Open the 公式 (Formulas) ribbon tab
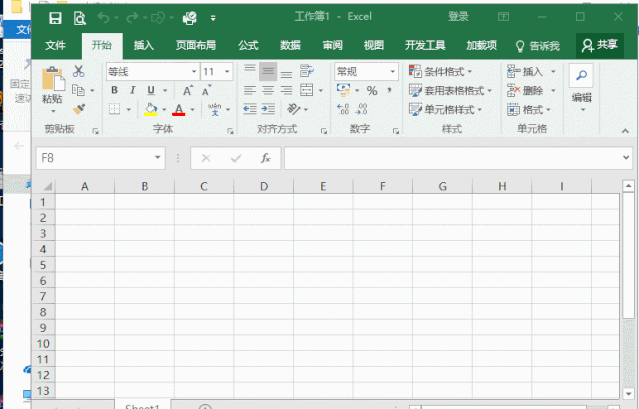 (248, 45)
